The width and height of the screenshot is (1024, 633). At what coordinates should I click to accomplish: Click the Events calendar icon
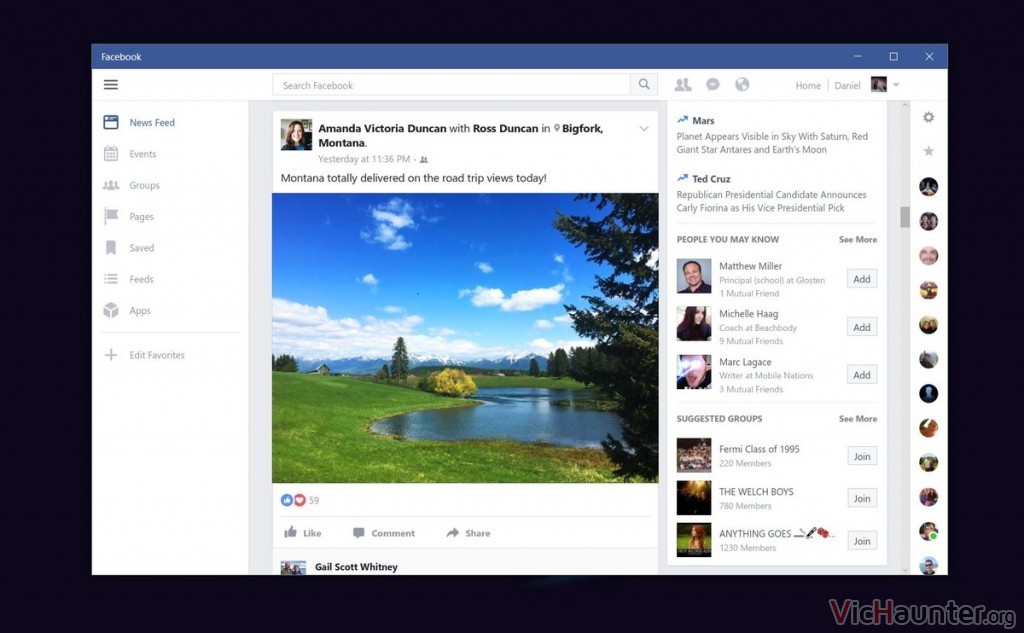[x=111, y=154]
